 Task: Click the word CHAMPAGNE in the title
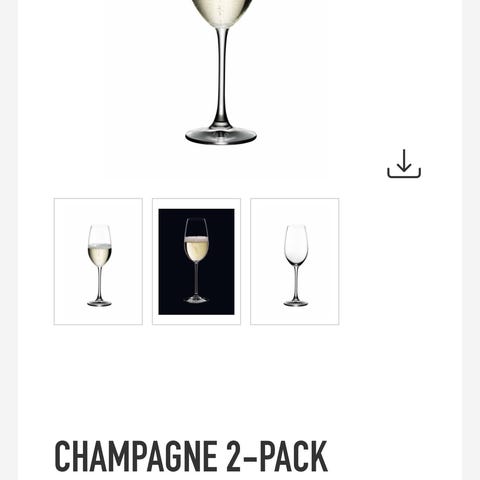pos(136,456)
